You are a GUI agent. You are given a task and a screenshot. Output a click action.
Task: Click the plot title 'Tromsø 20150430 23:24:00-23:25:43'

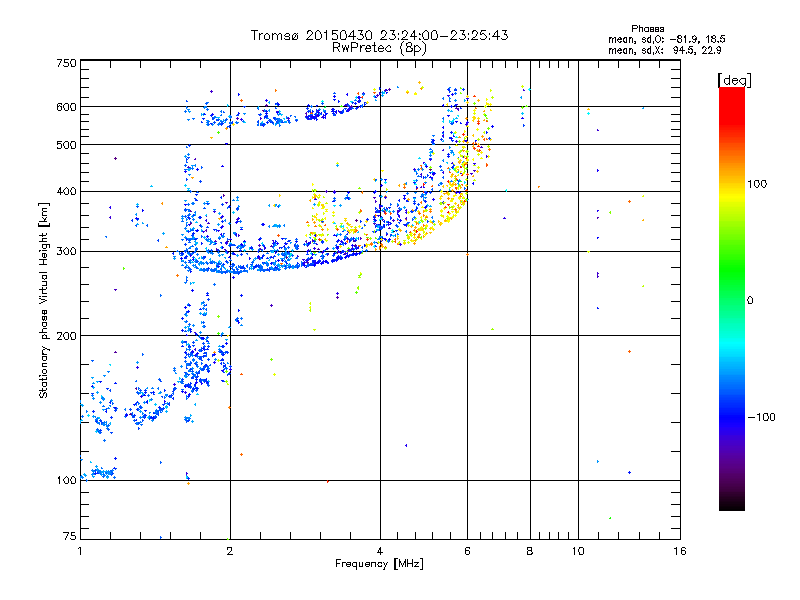coord(380,35)
